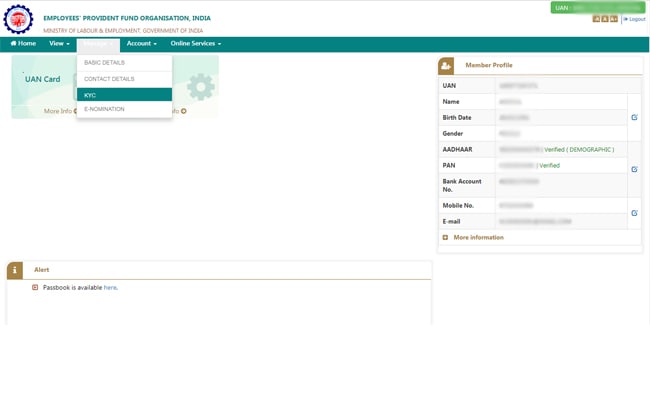Open the Online Services dropdown
Image resolution: width=650 pixels, height=400 pixels.
point(195,44)
